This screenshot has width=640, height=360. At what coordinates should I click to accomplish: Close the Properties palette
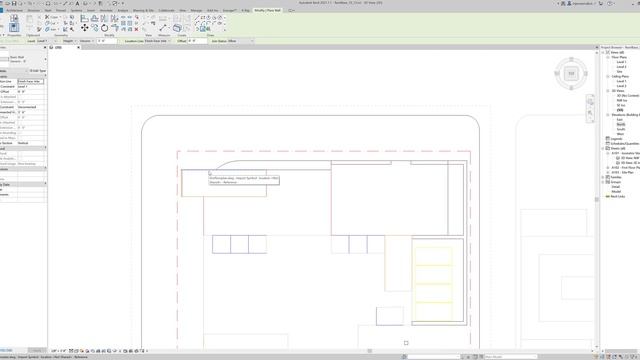point(45,47)
